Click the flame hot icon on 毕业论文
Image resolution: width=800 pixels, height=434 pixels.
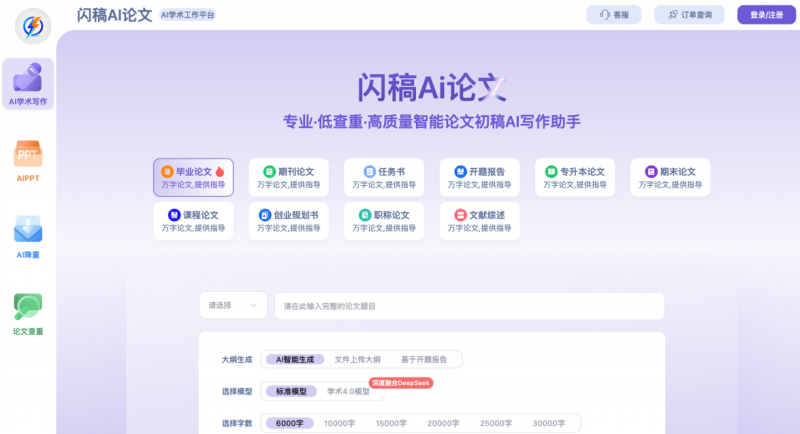pos(220,171)
